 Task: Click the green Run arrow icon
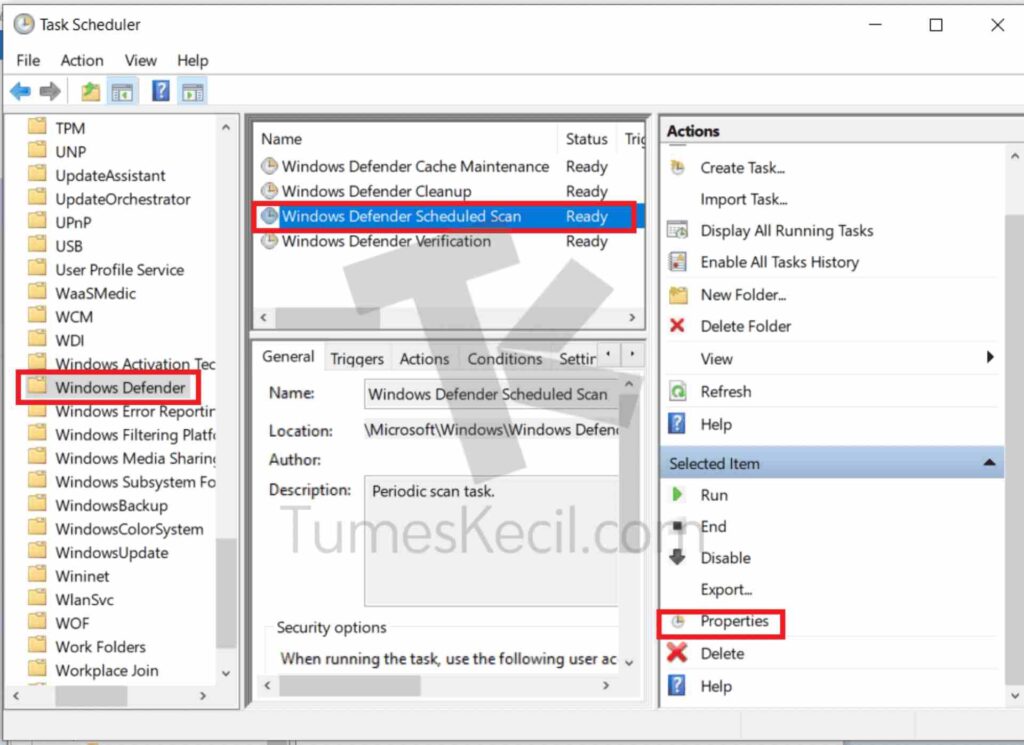tap(677, 494)
